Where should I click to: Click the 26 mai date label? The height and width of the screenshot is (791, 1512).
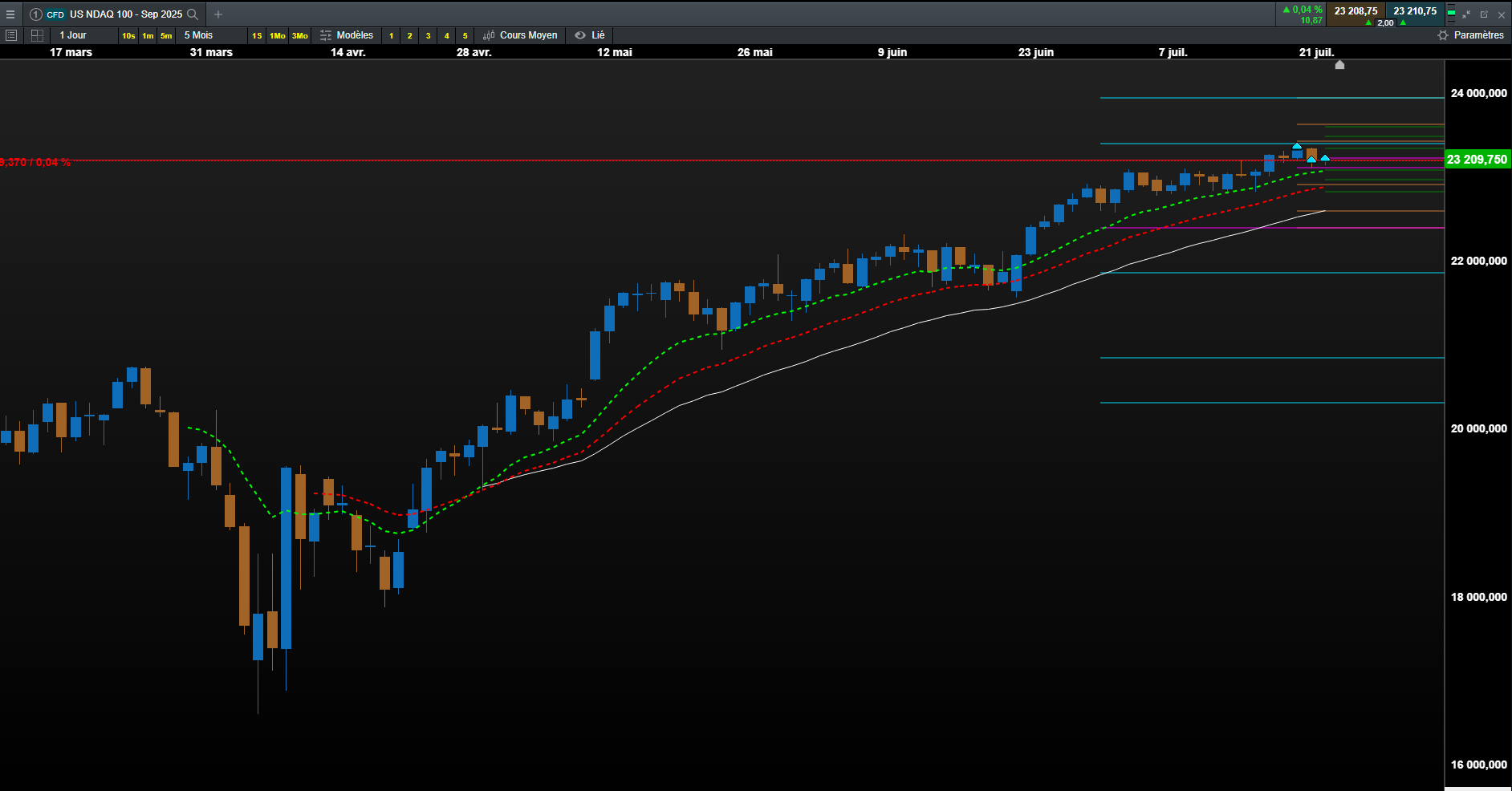click(755, 52)
